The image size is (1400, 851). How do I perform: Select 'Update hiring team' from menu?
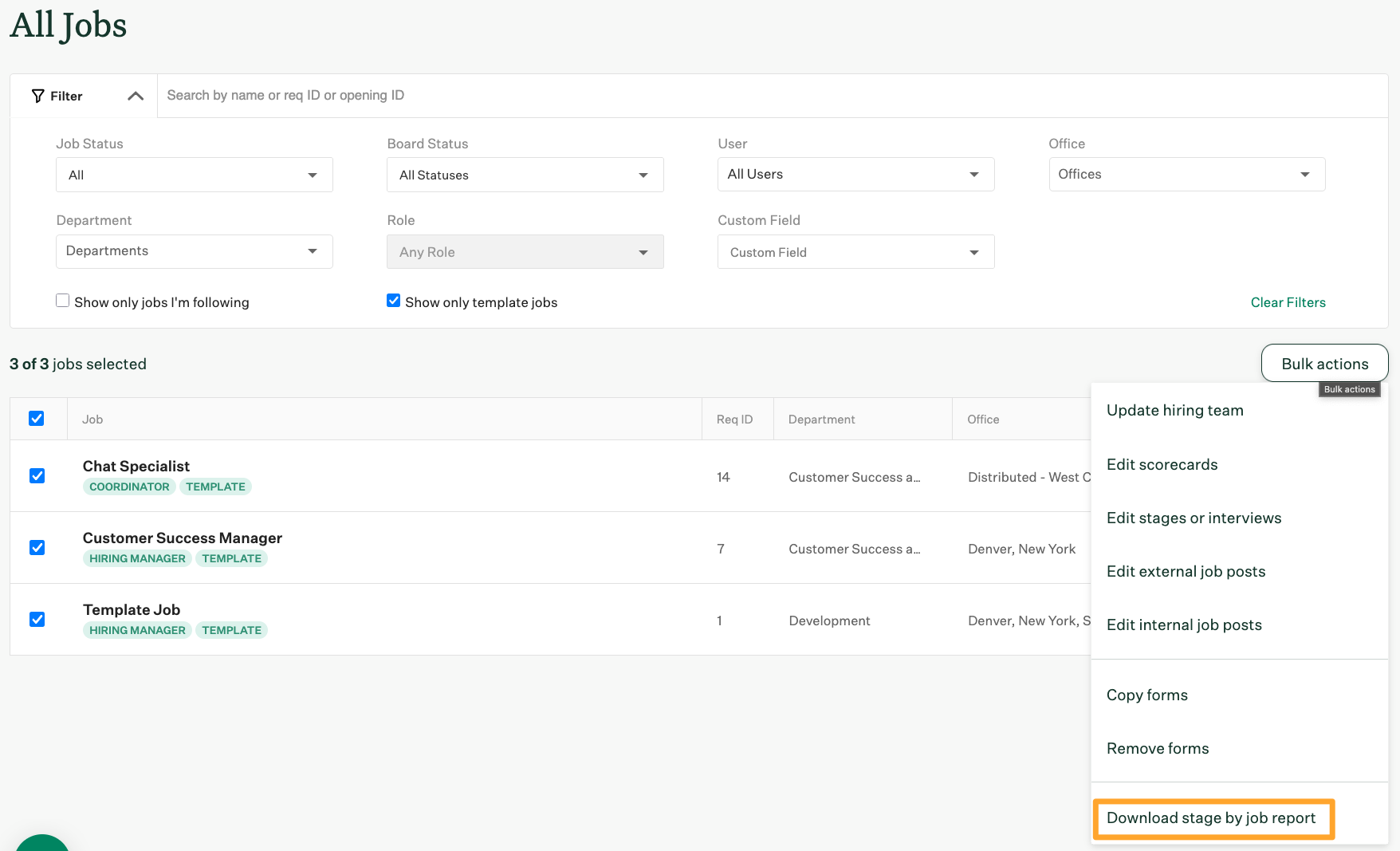1174,411
